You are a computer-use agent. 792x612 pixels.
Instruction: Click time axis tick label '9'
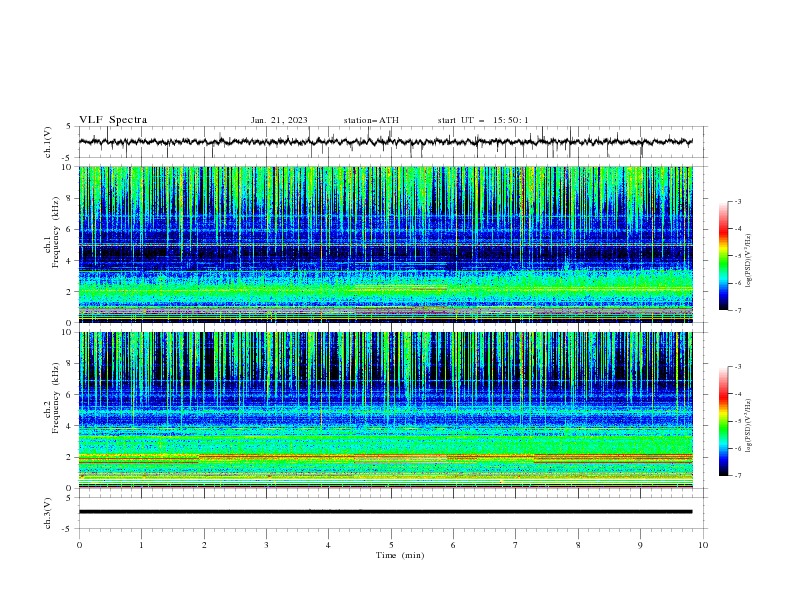click(640, 545)
